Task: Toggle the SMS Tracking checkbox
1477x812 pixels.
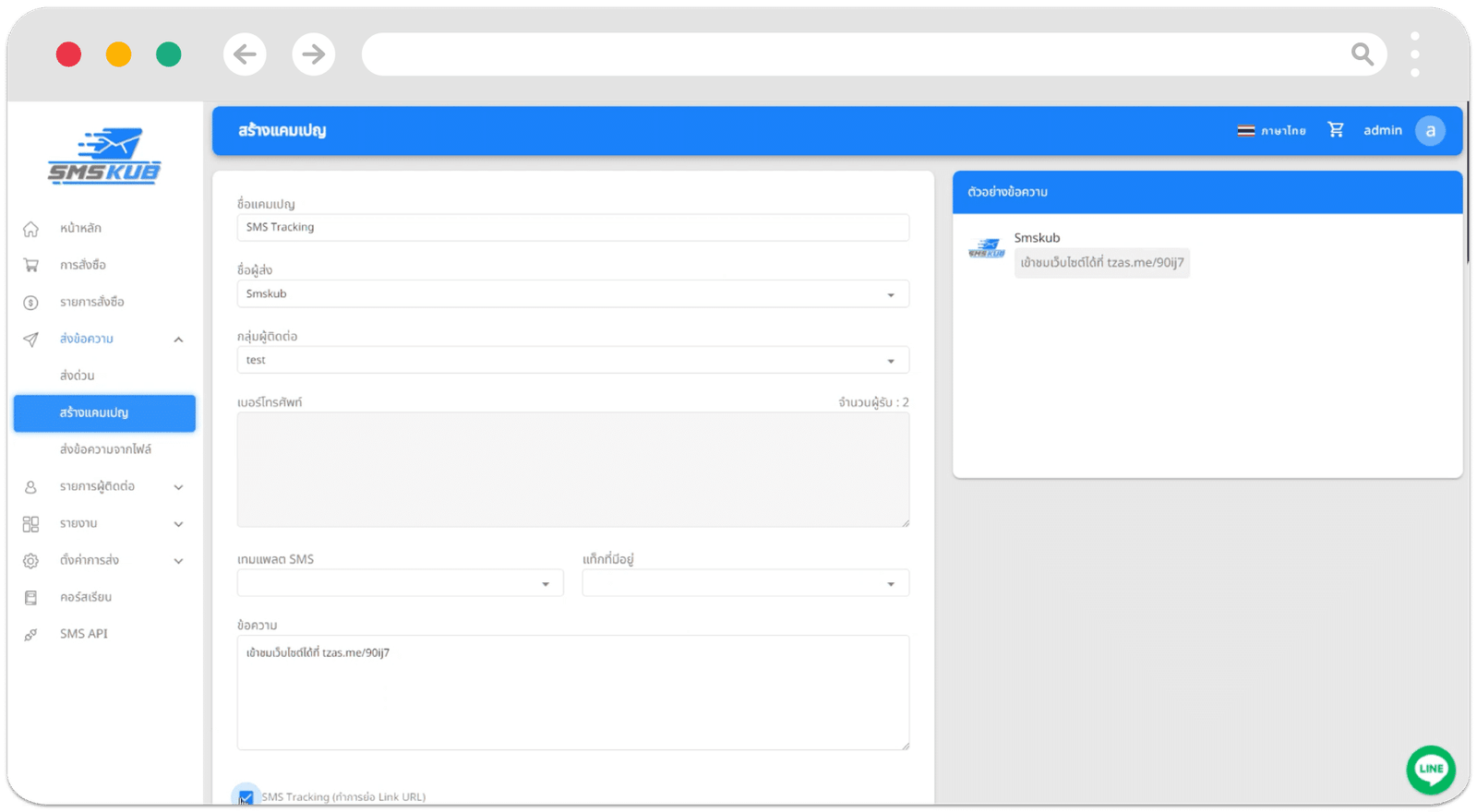Action: [x=246, y=796]
